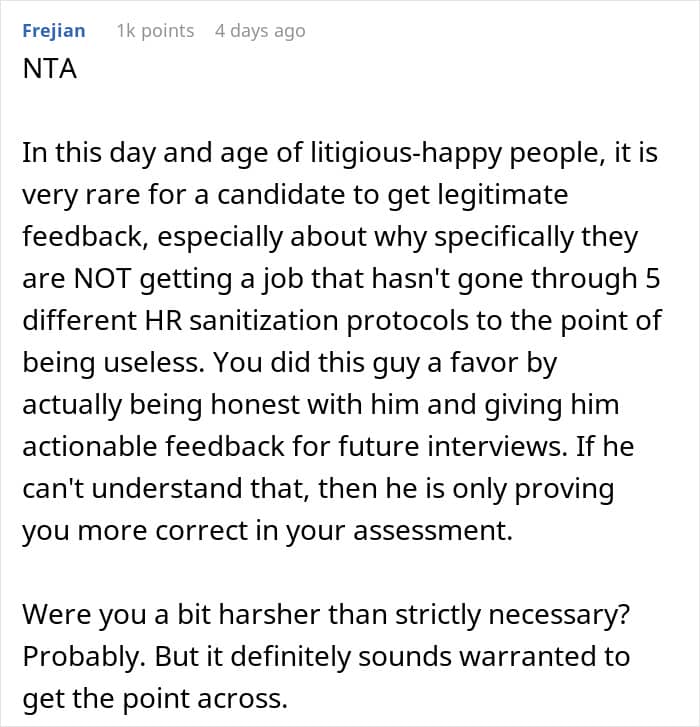The height and width of the screenshot is (727, 700).
Task: Click the word Probably in the last paragraph
Action: click(x=81, y=657)
